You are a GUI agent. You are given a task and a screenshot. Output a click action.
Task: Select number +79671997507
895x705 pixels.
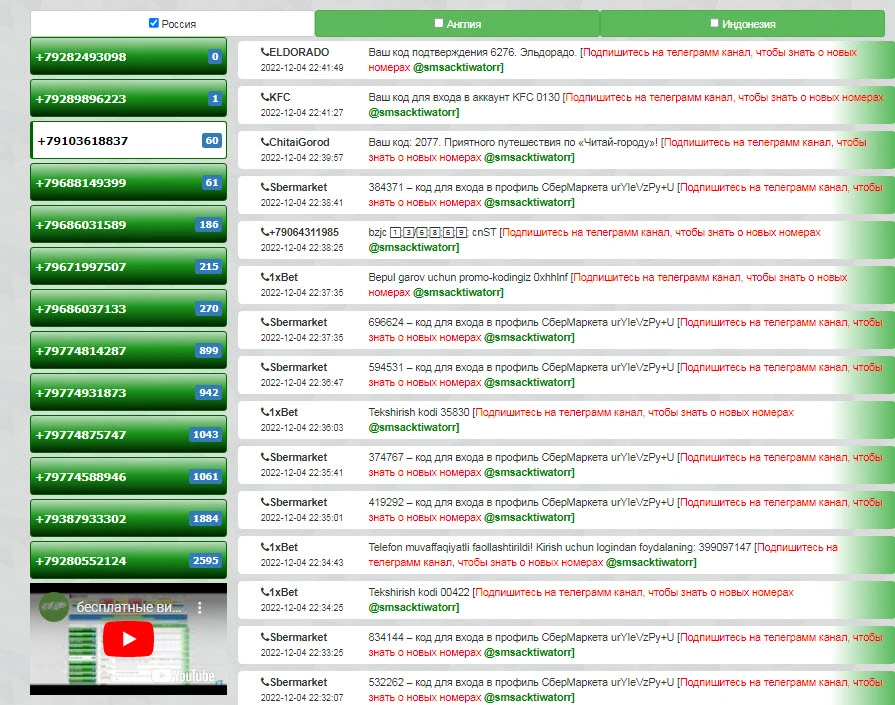(x=128, y=267)
